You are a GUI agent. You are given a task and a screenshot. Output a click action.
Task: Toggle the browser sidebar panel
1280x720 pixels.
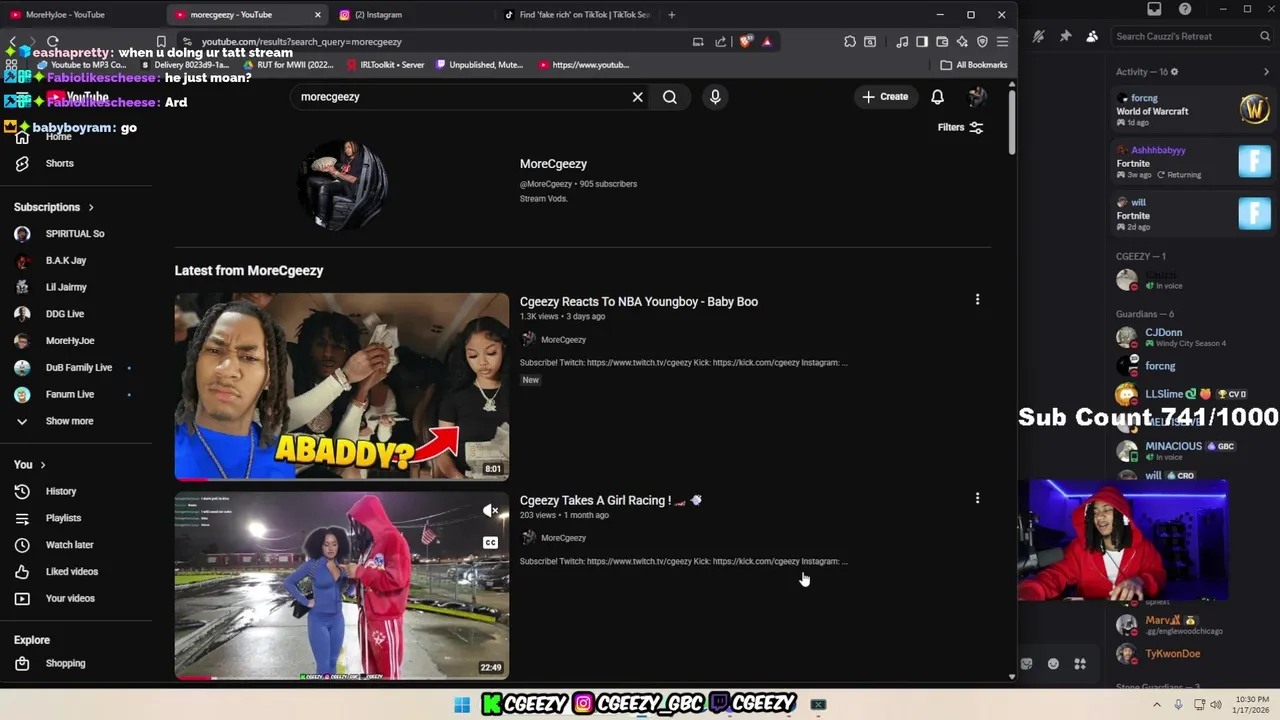[x=922, y=42]
